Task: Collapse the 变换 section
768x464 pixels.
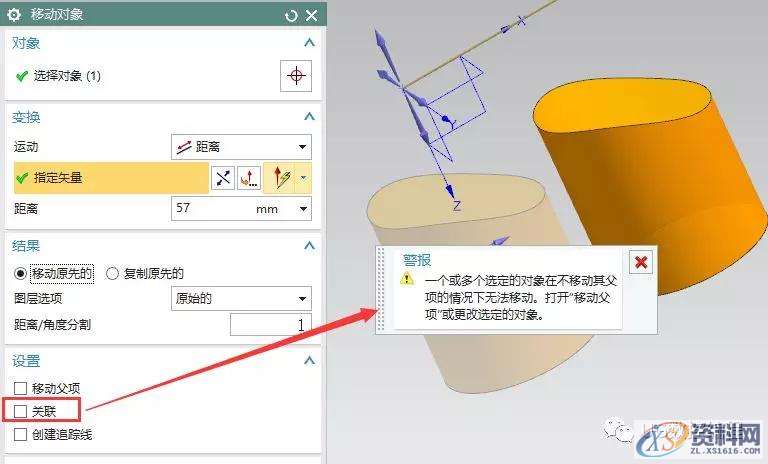Action: pyautogui.click(x=309, y=118)
